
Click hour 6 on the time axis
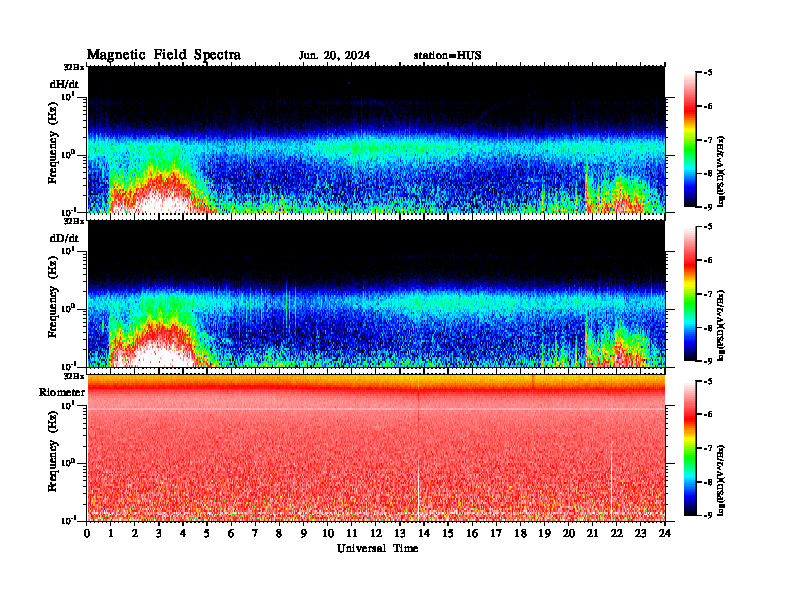tap(231, 533)
